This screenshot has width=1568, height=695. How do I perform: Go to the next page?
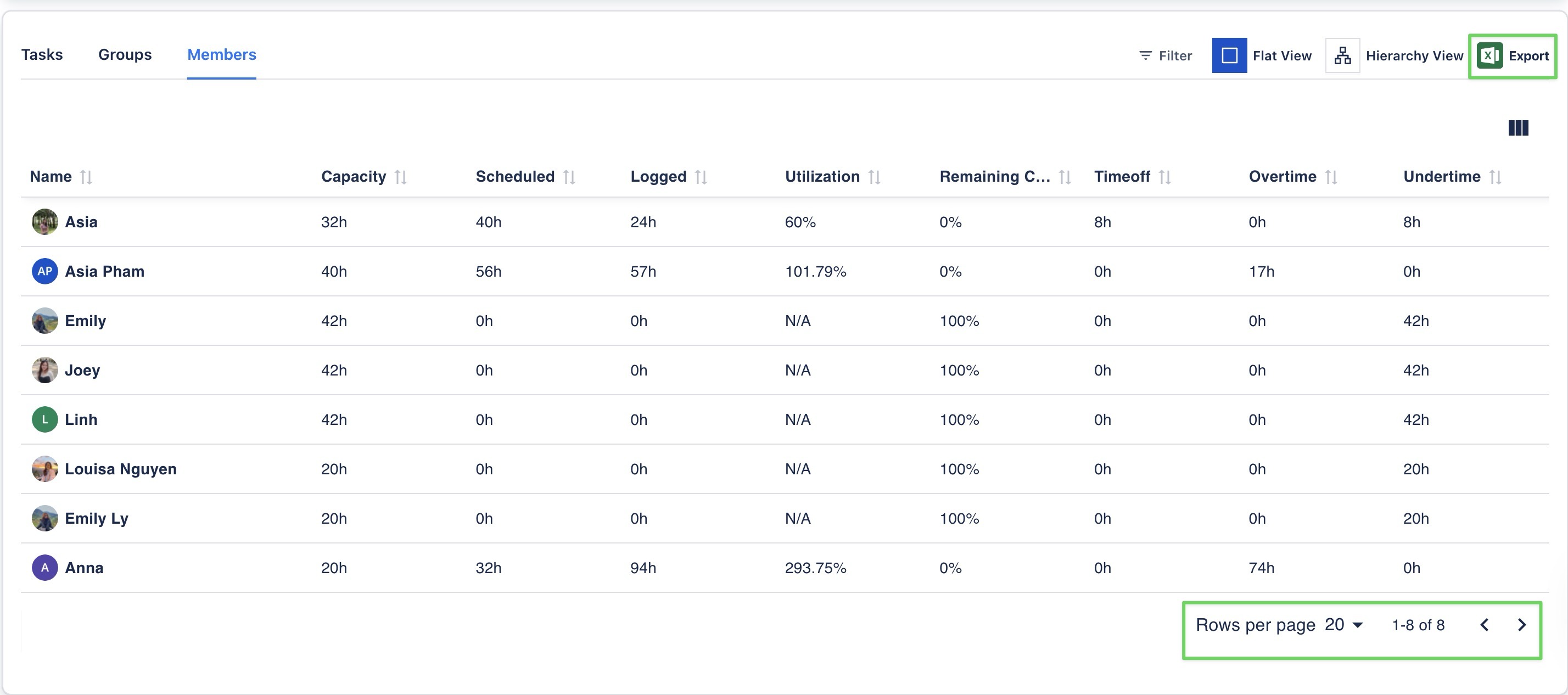click(1522, 625)
